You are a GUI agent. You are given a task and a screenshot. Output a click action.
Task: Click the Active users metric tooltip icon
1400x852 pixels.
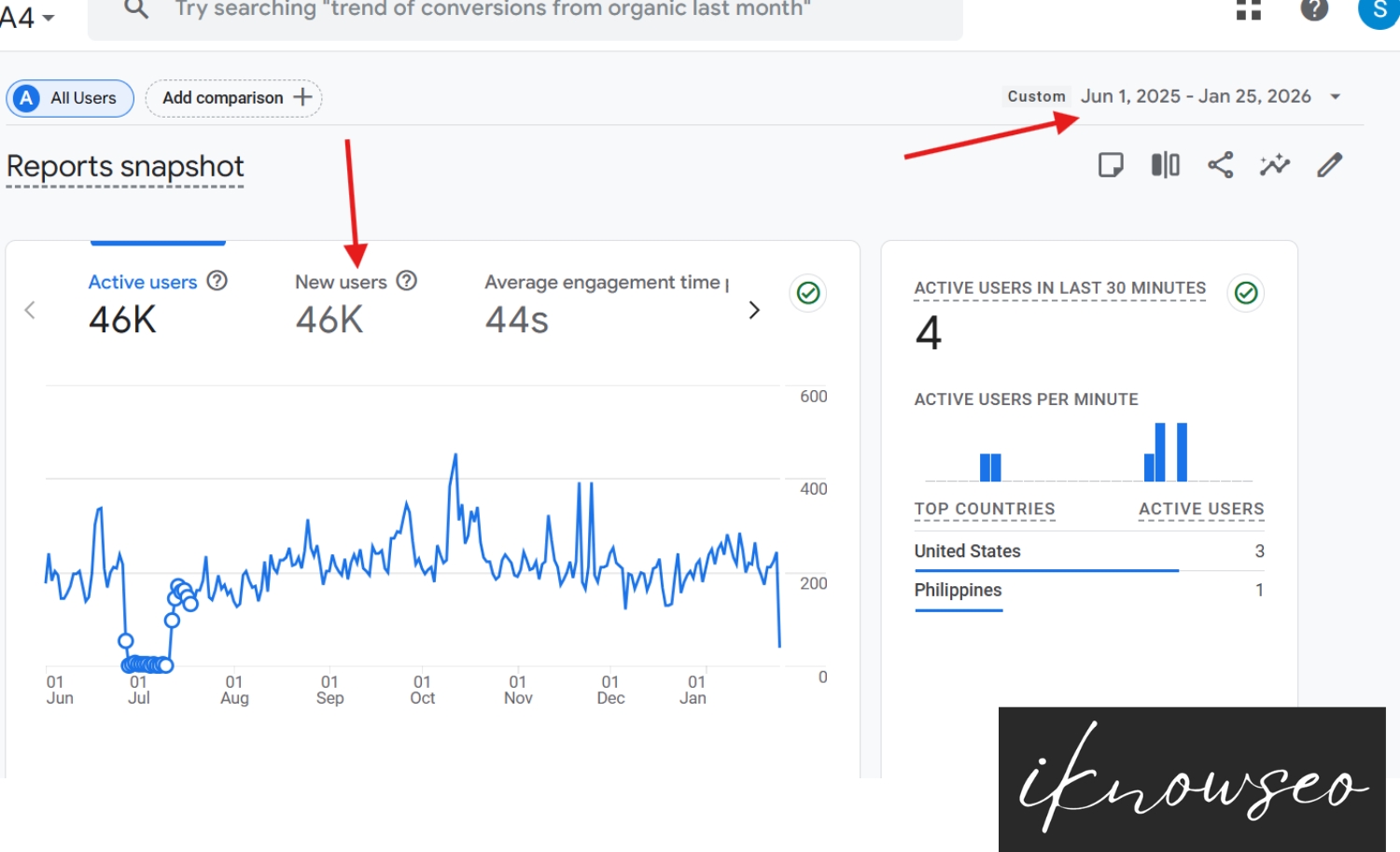tap(217, 281)
